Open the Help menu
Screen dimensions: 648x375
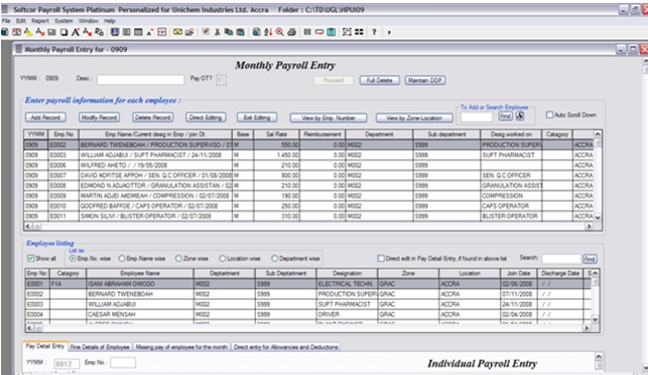pyautogui.click(x=110, y=21)
